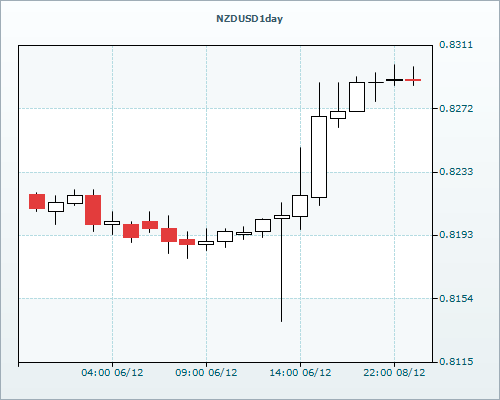
Task: Select the white candle topping near 0.8290
Action: (x=357, y=97)
